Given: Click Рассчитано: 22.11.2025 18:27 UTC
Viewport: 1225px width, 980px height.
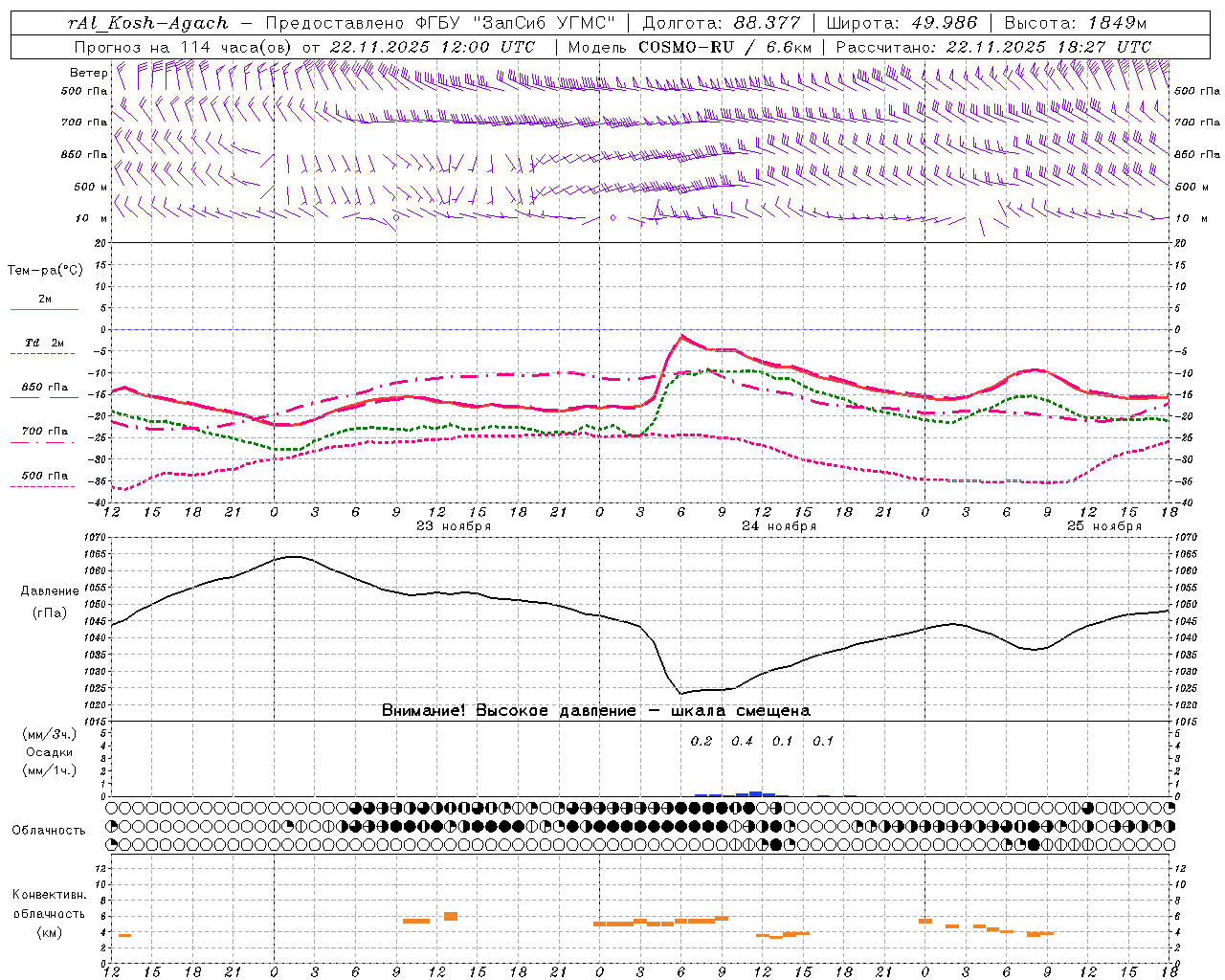Looking at the screenshot, I should click(993, 47).
